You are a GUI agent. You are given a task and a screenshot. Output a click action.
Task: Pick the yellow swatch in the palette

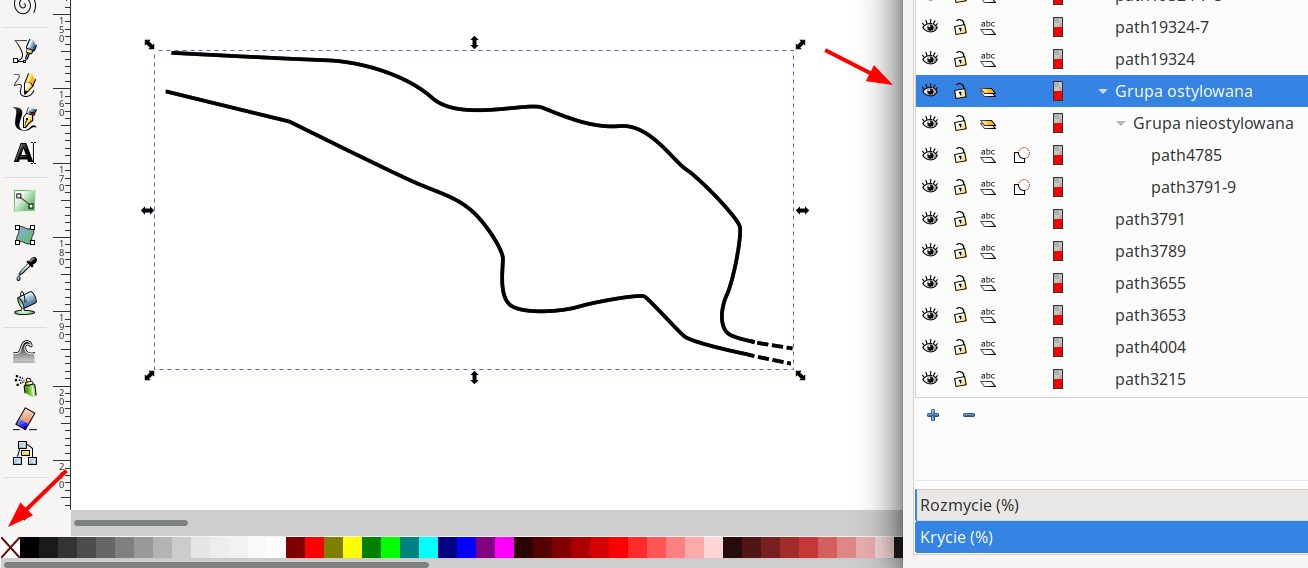click(352, 547)
